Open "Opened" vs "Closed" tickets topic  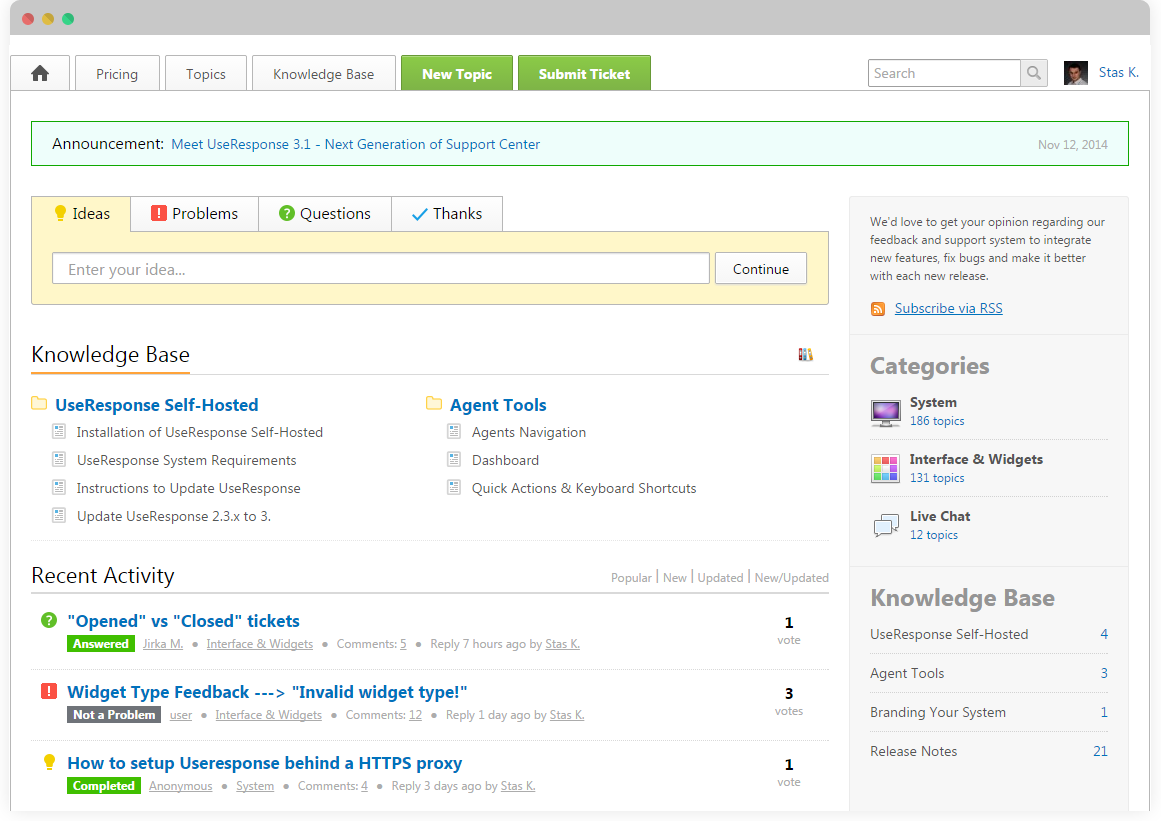coord(184,621)
